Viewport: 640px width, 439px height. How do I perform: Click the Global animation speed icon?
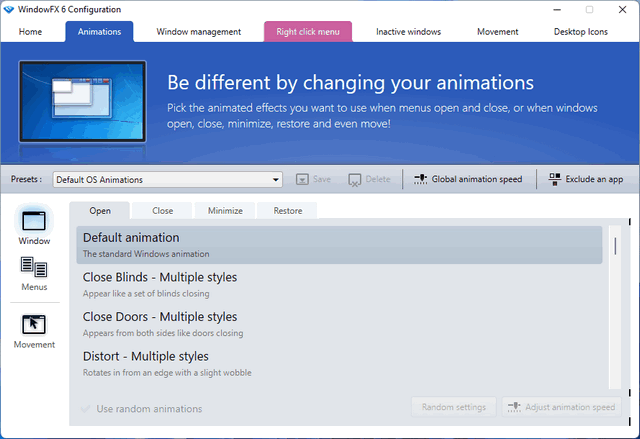(x=421, y=180)
